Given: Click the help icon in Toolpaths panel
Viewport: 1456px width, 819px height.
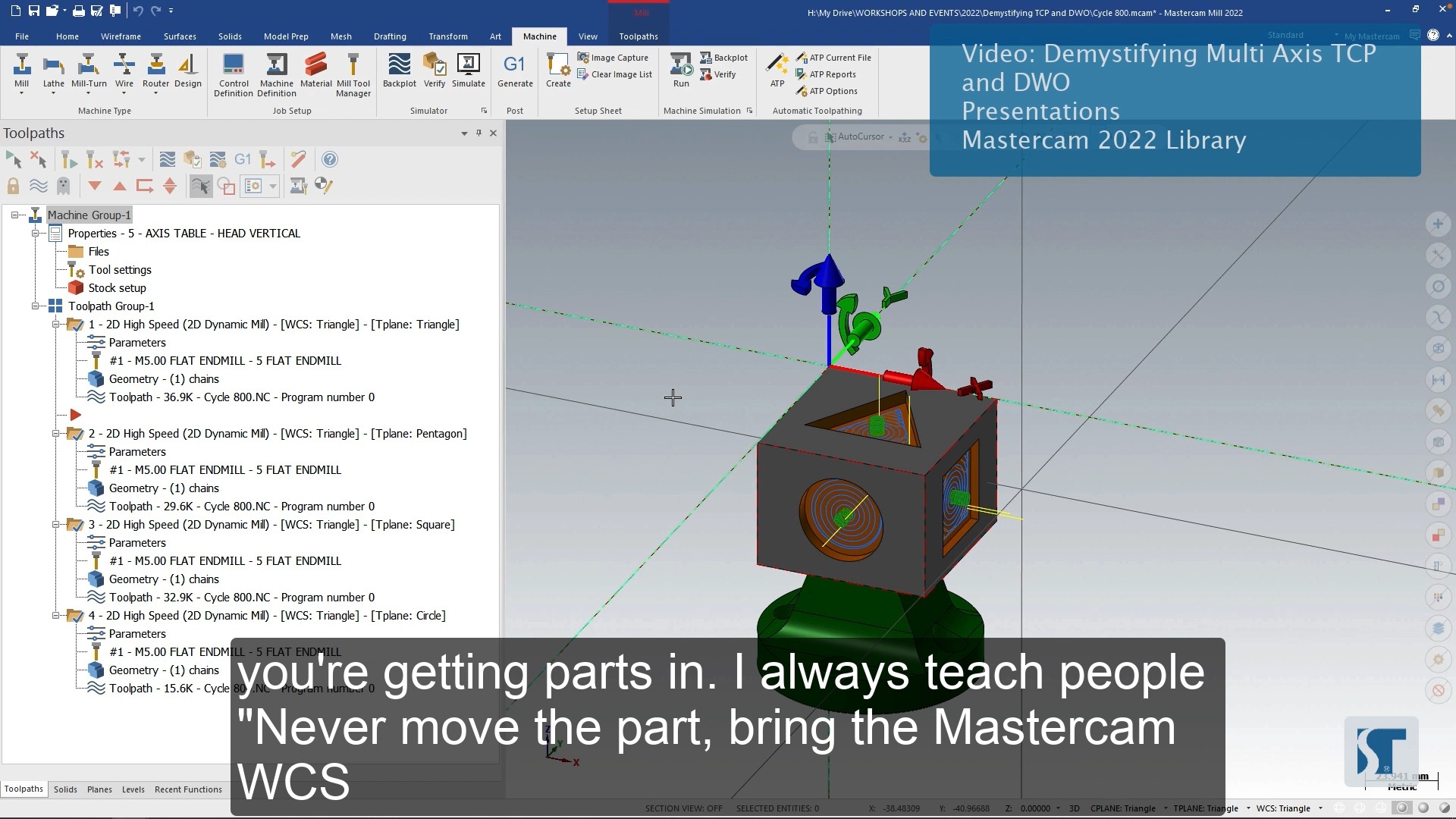Looking at the screenshot, I should point(329,159).
